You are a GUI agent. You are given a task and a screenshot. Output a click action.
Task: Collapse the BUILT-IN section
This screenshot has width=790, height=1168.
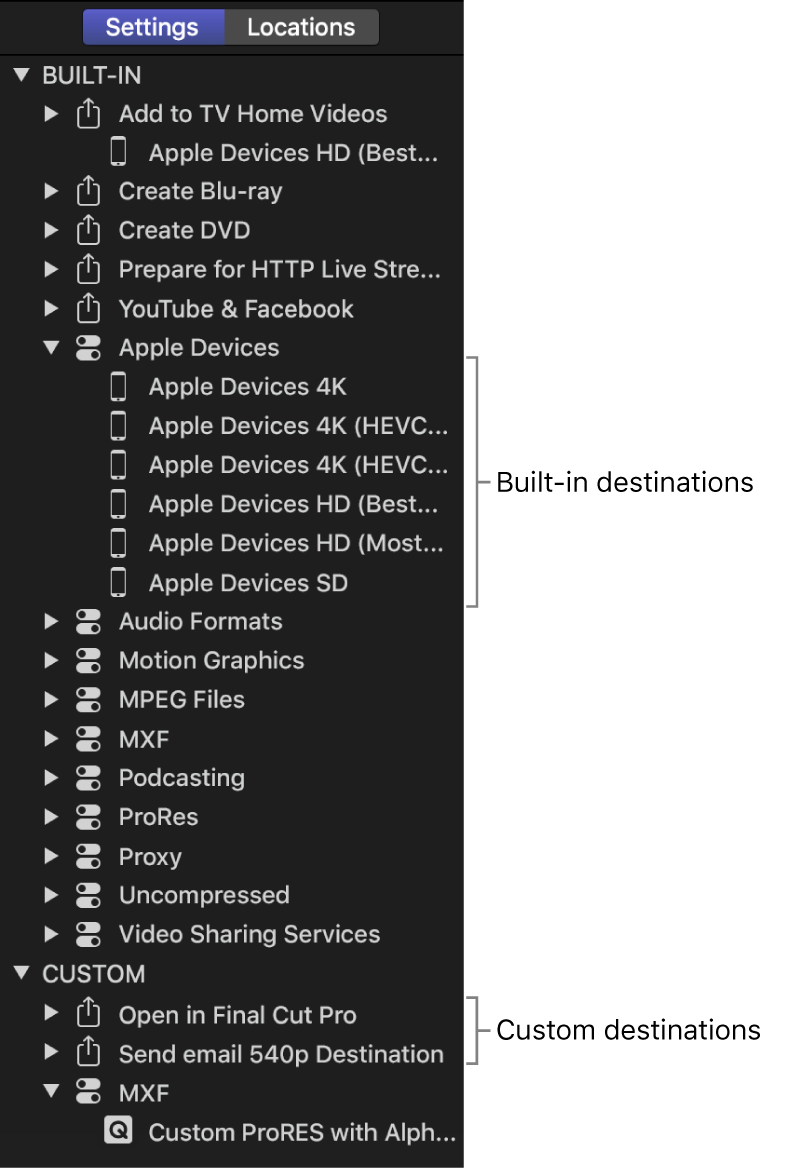tap(22, 75)
